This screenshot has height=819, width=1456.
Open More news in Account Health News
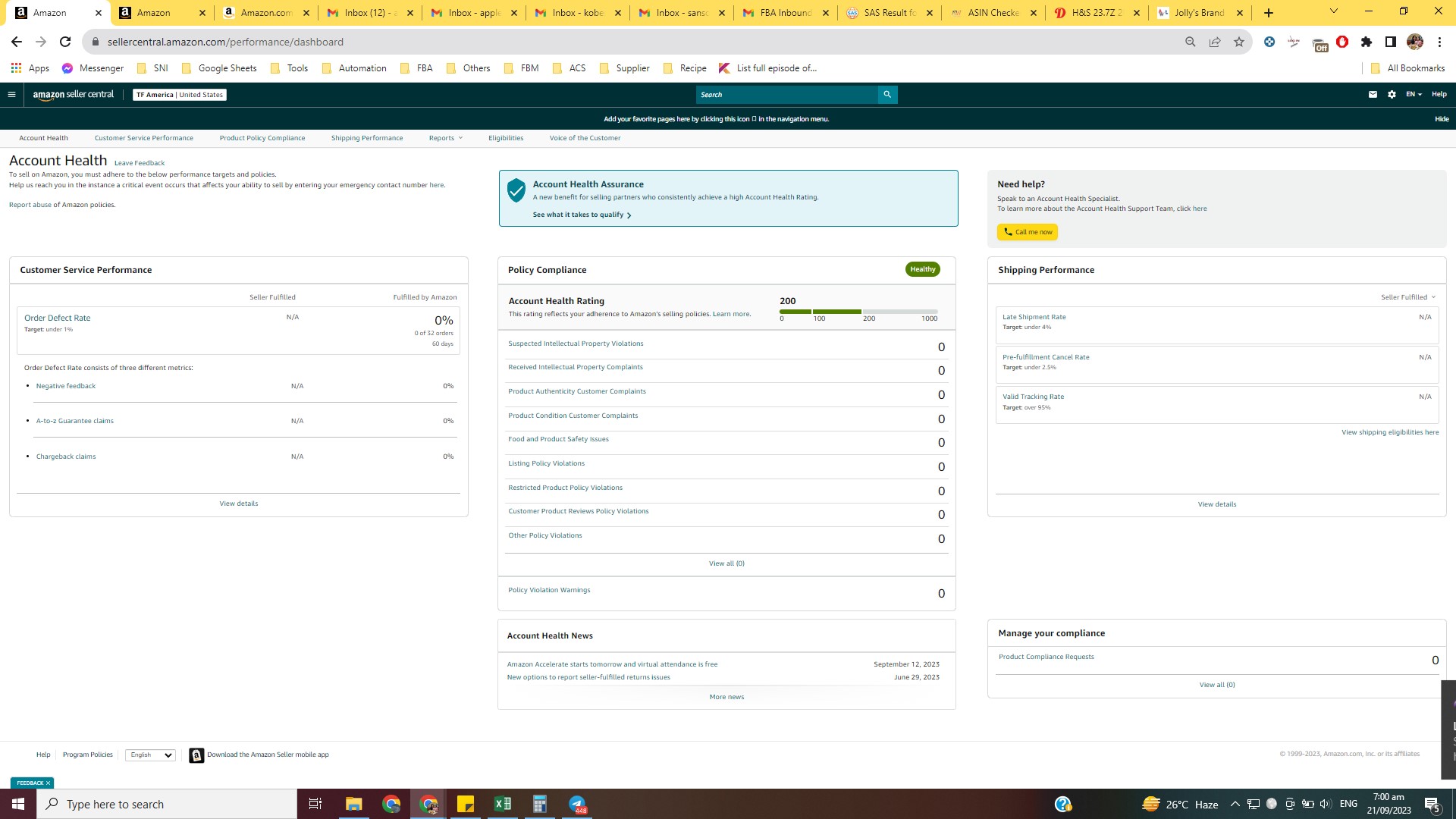point(726,697)
